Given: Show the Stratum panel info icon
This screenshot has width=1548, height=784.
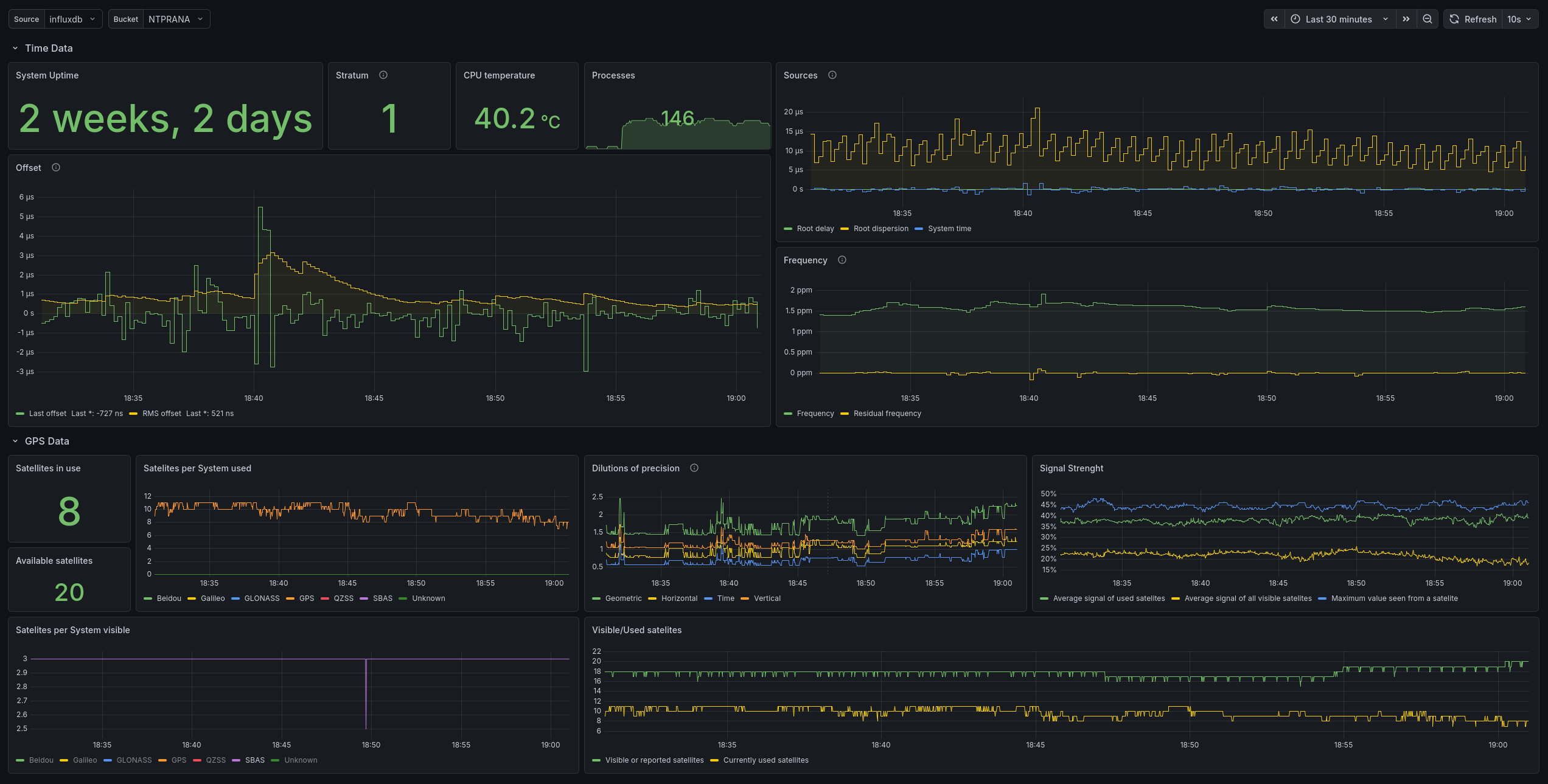Looking at the screenshot, I should point(383,75).
